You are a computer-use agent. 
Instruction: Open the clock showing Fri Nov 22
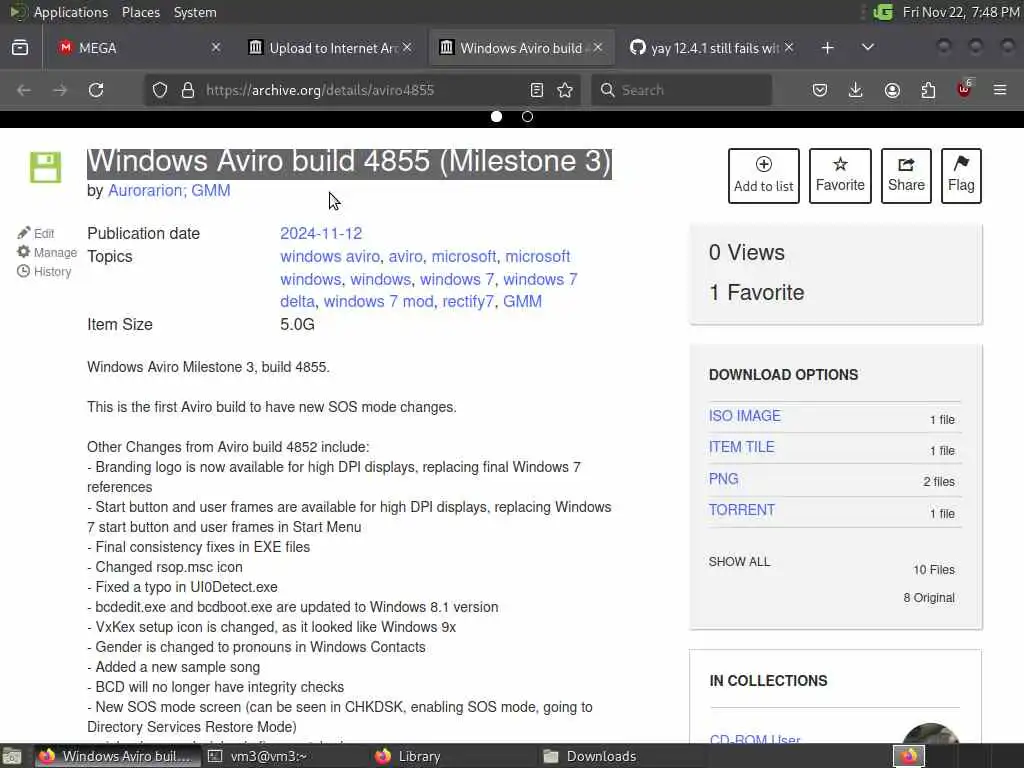tap(960, 12)
